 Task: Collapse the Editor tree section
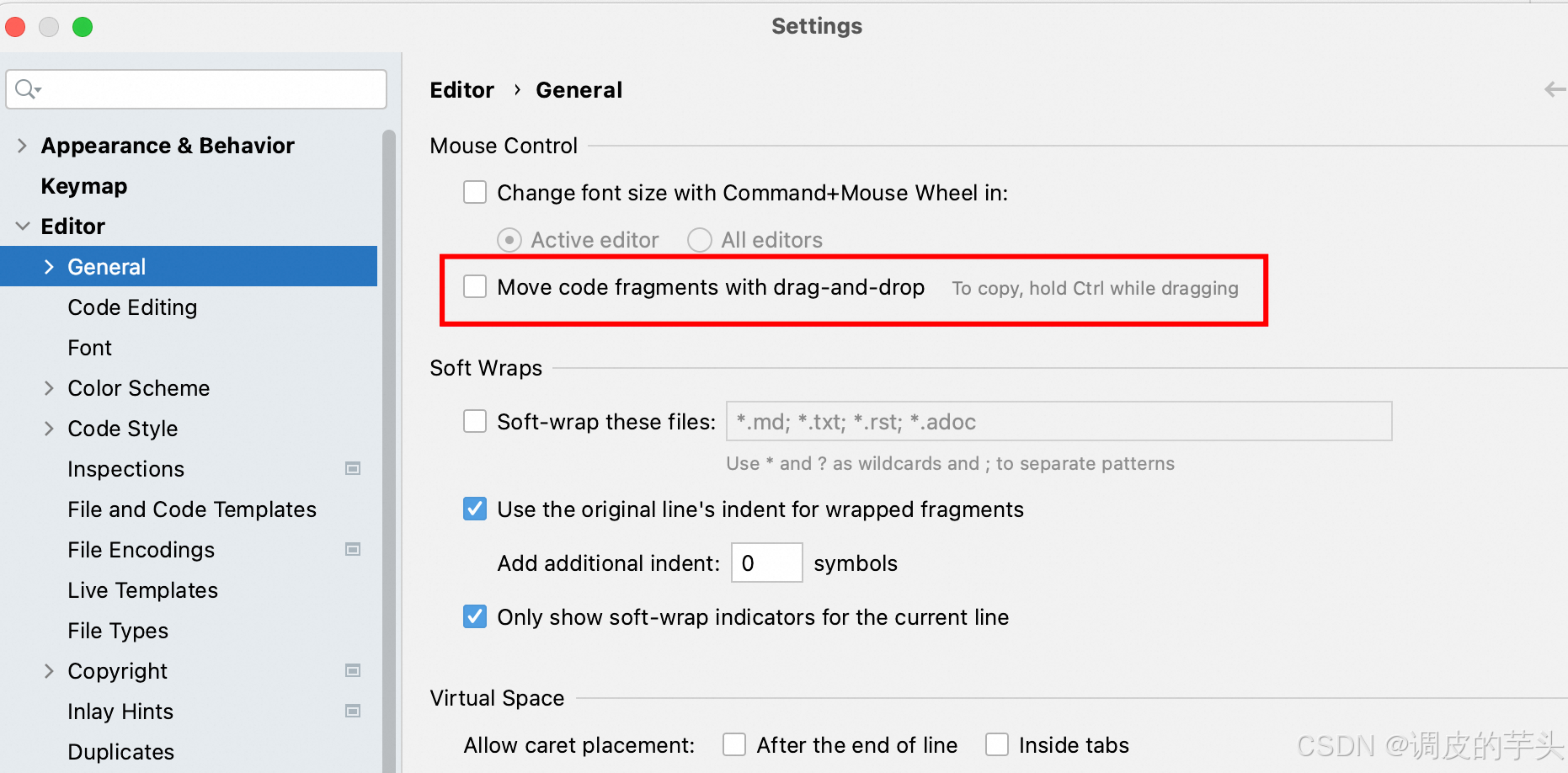22,226
